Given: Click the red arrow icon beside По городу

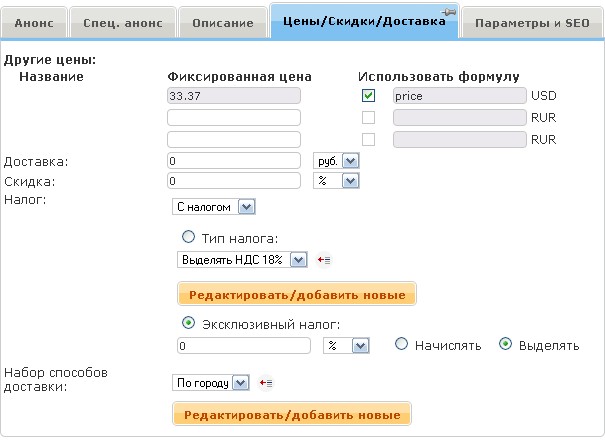Looking at the screenshot, I should 266,382.
